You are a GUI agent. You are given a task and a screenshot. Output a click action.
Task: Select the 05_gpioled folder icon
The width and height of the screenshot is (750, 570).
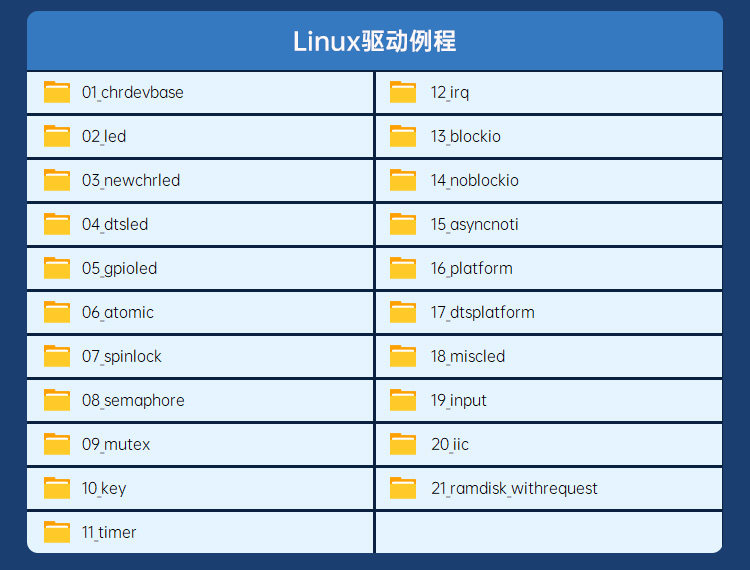click(x=57, y=268)
